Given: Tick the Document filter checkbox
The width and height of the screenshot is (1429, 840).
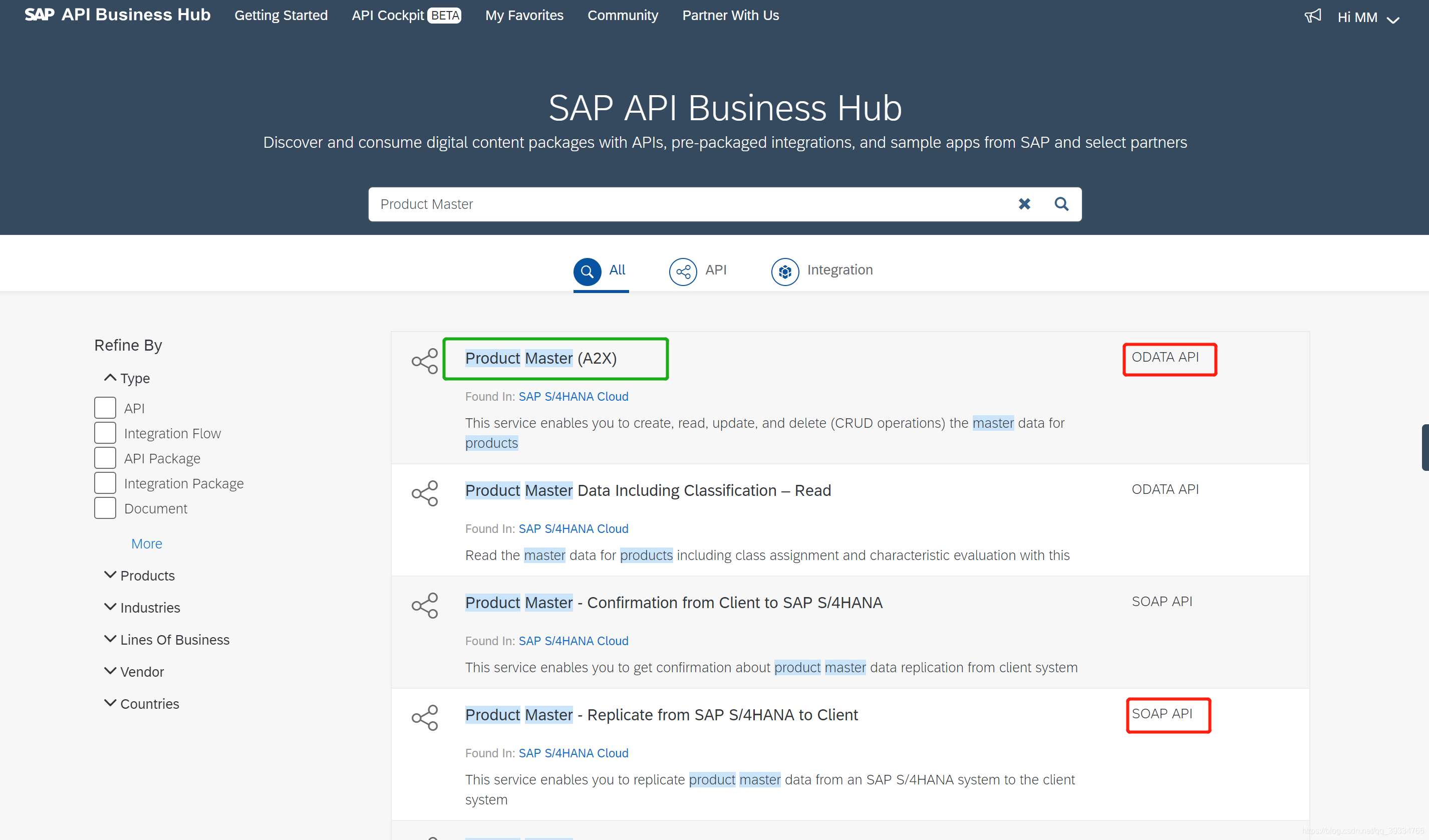Looking at the screenshot, I should click(105, 508).
